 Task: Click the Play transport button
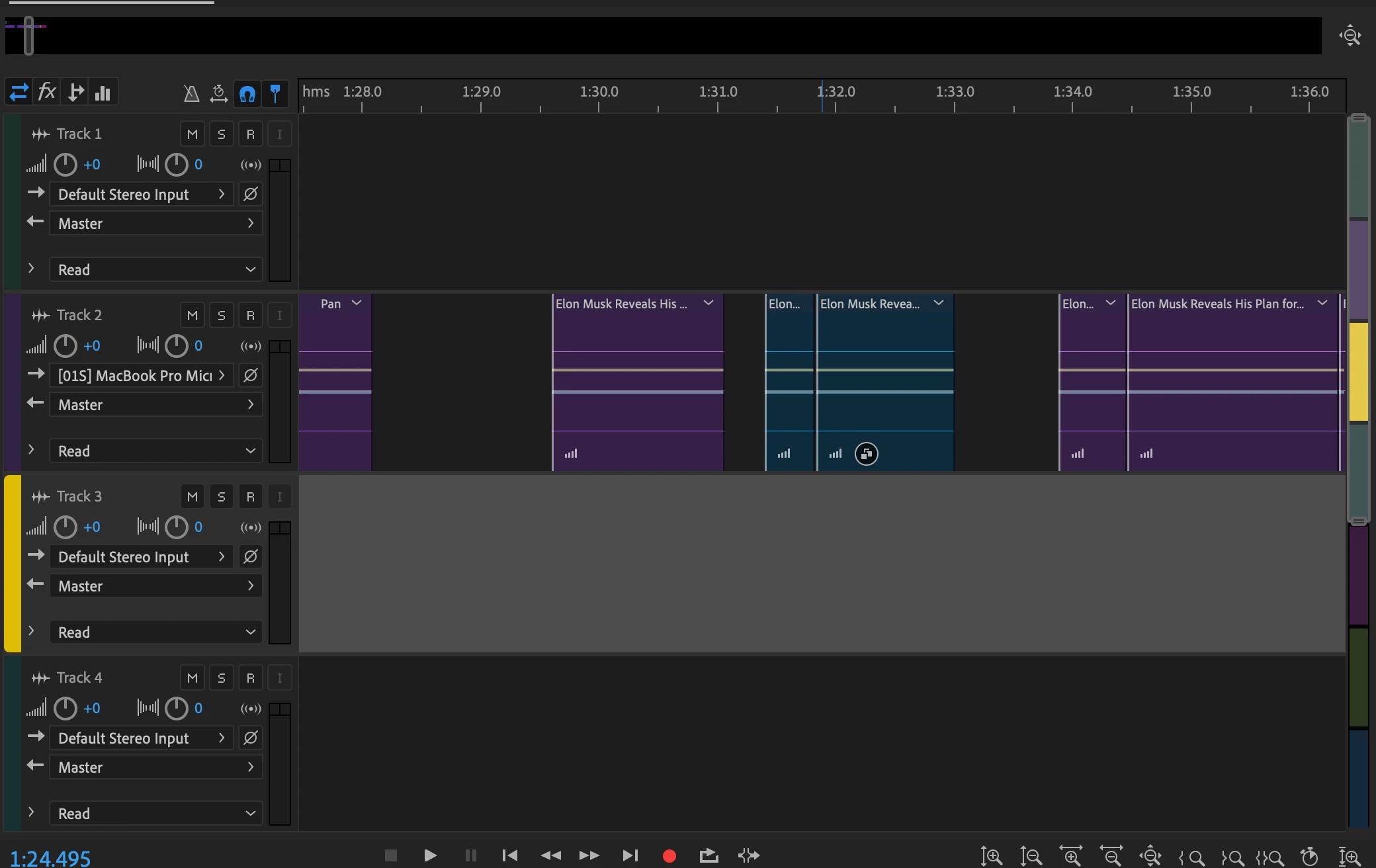pos(430,855)
